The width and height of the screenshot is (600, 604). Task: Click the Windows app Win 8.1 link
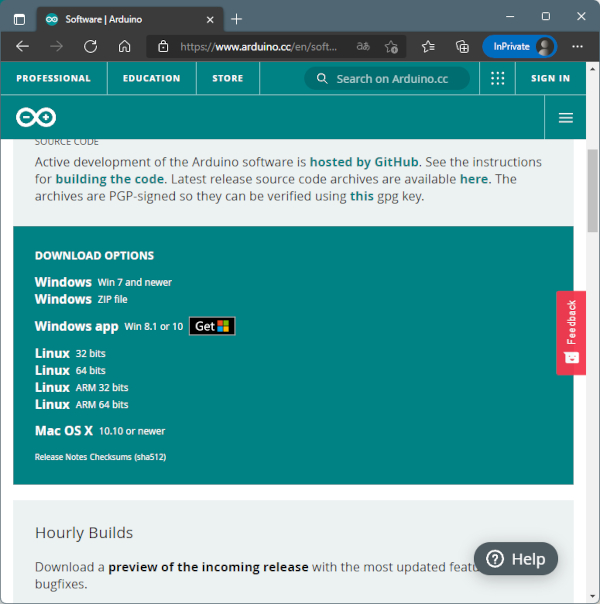coord(109,326)
